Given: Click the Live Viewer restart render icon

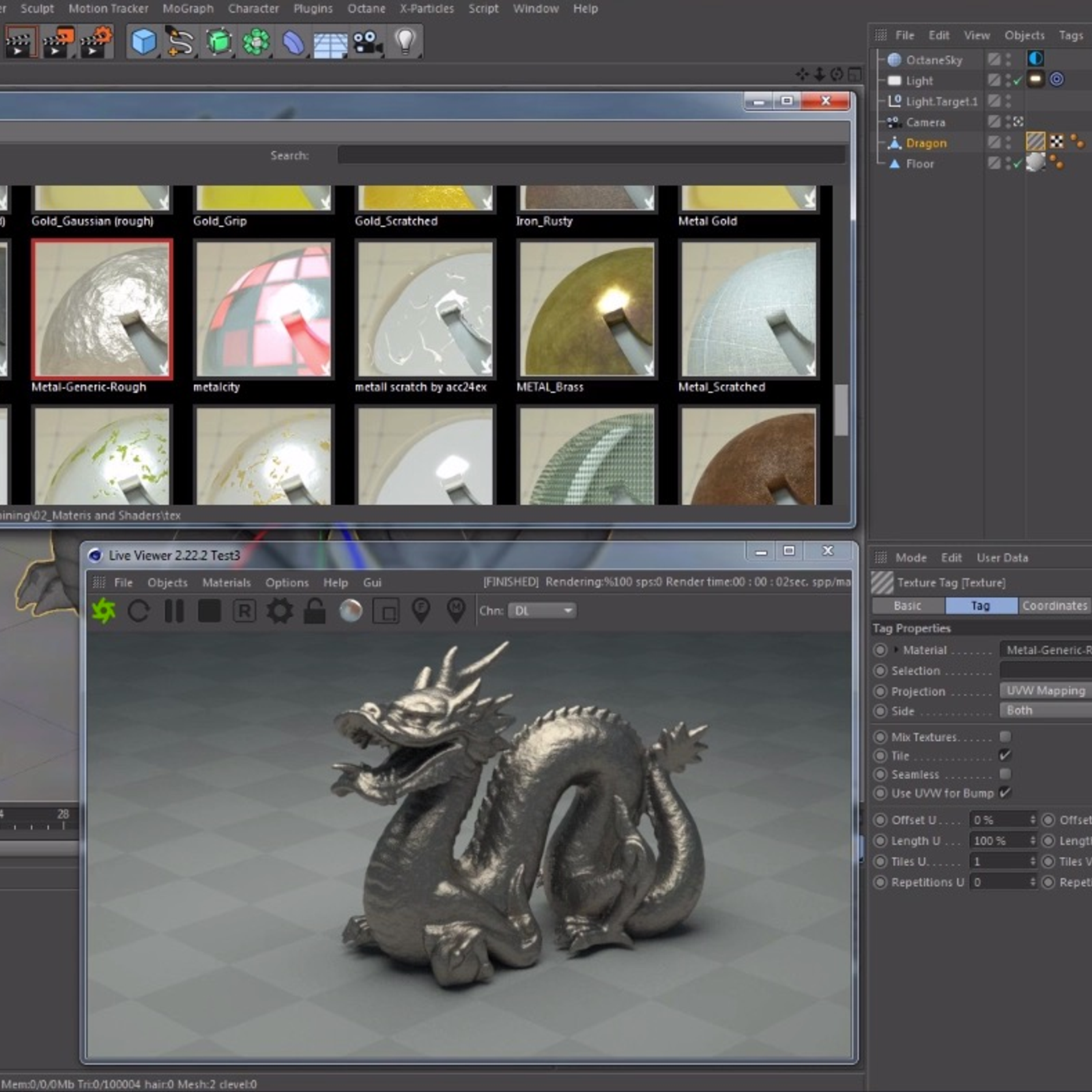Looking at the screenshot, I should click(139, 611).
